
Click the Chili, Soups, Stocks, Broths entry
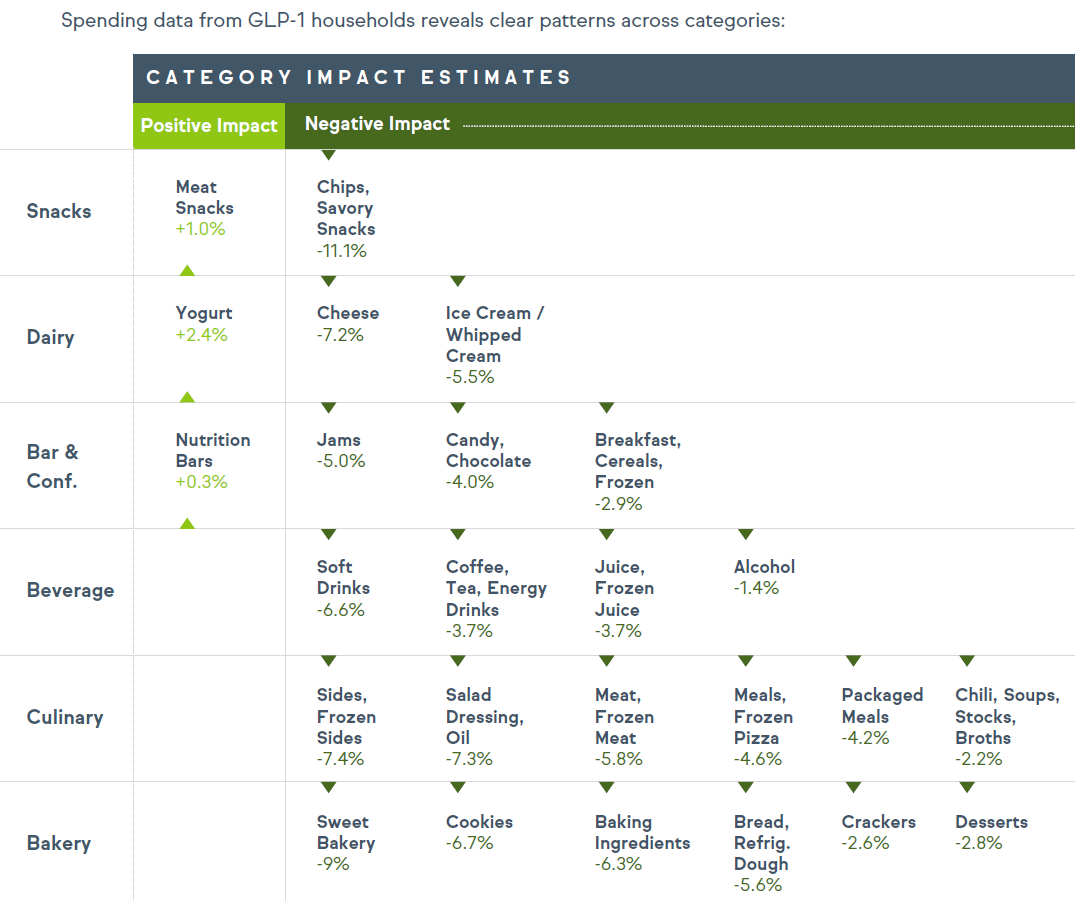click(x=1006, y=727)
